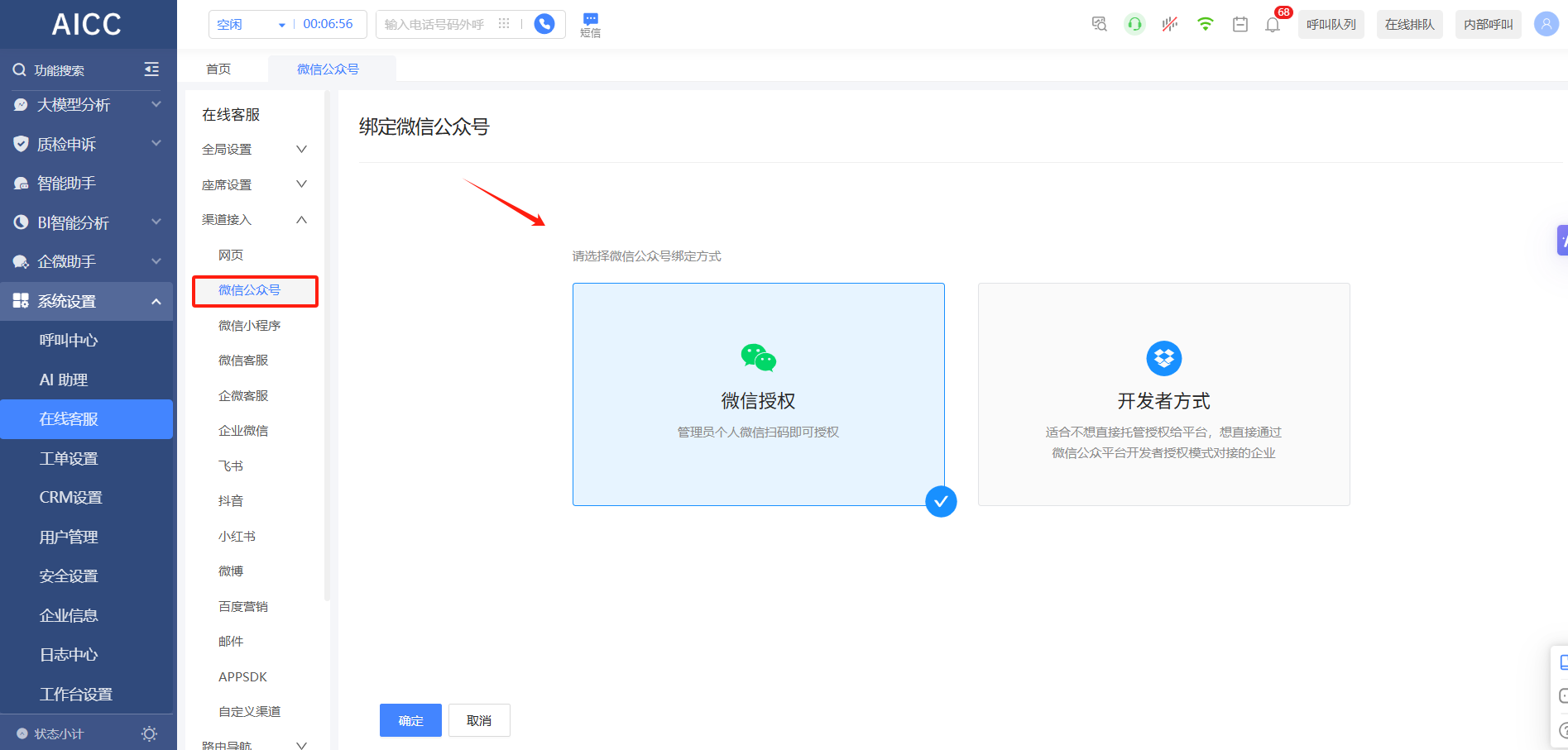Expand BI智能分析 with its chevron
1568x750 pixels.
156,222
